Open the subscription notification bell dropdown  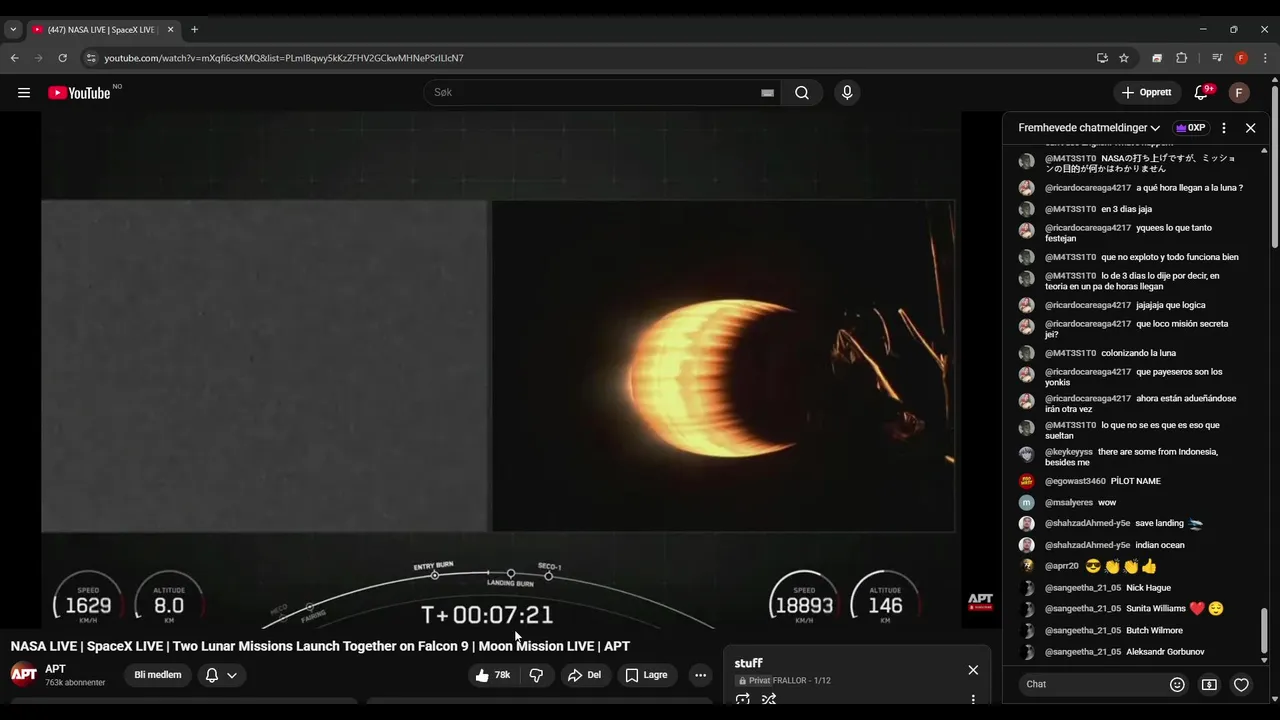tap(221, 675)
